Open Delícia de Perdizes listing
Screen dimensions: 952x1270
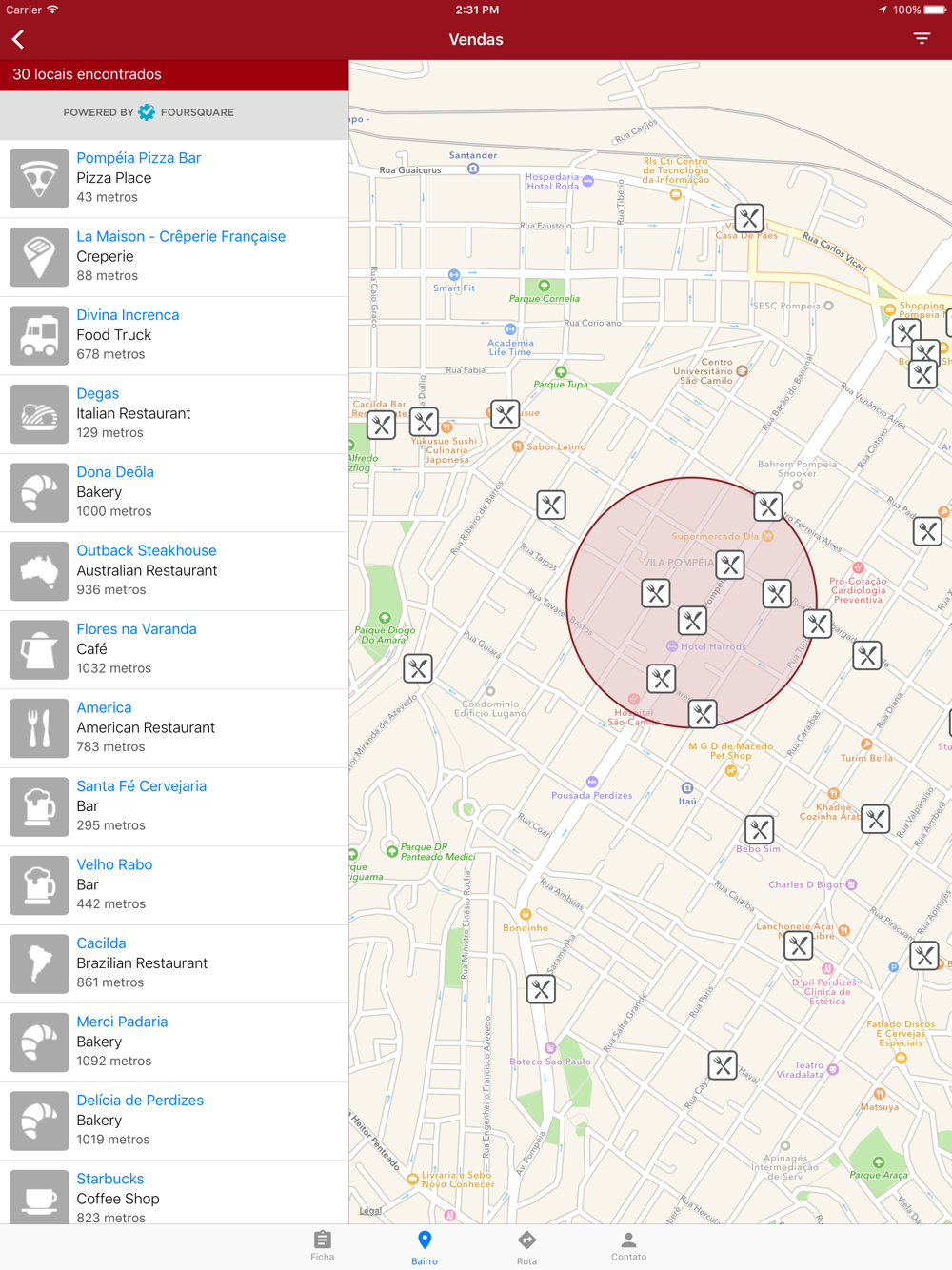click(x=174, y=1121)
